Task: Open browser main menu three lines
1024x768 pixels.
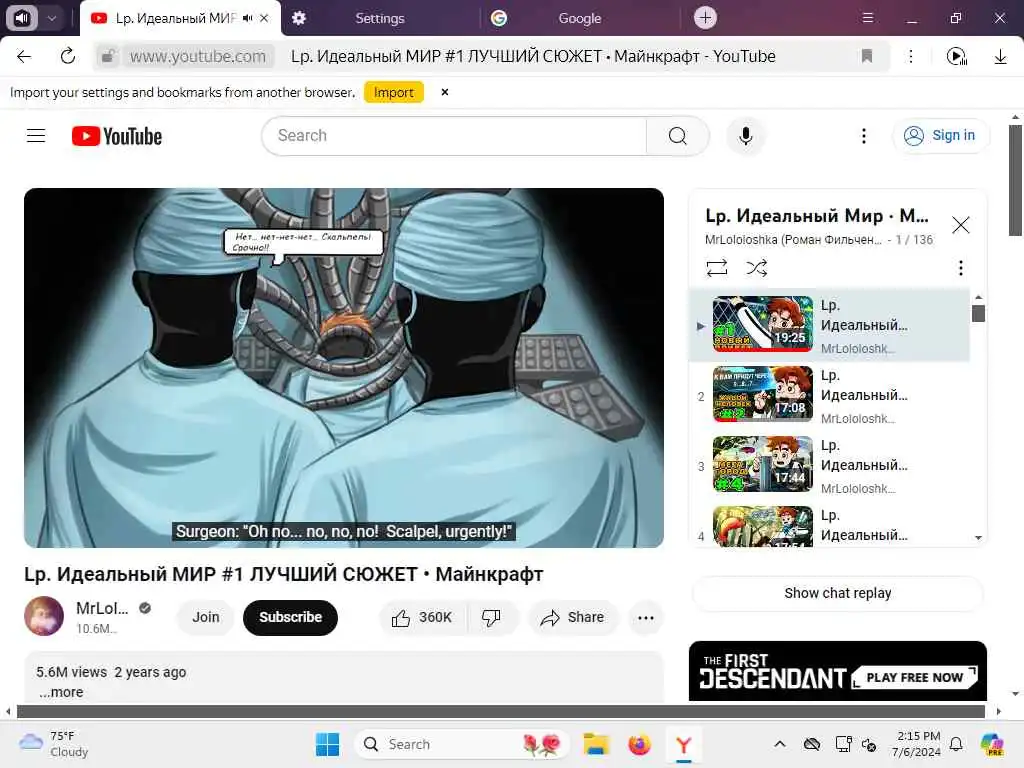Action: (867, 18)
